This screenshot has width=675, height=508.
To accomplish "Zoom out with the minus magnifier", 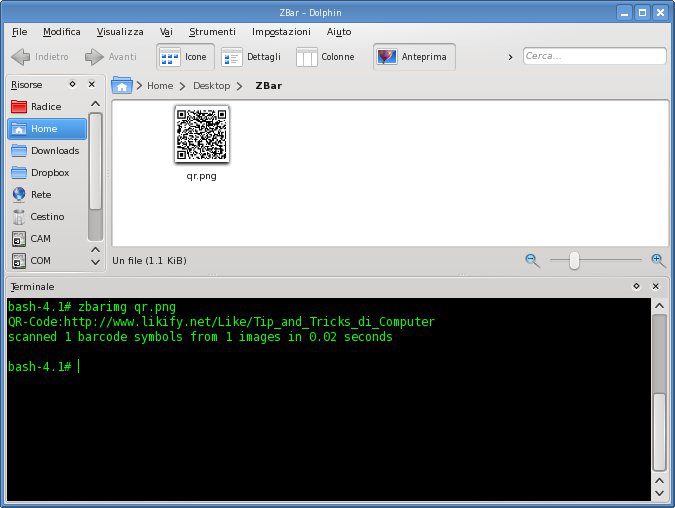I will coord(533,260).
